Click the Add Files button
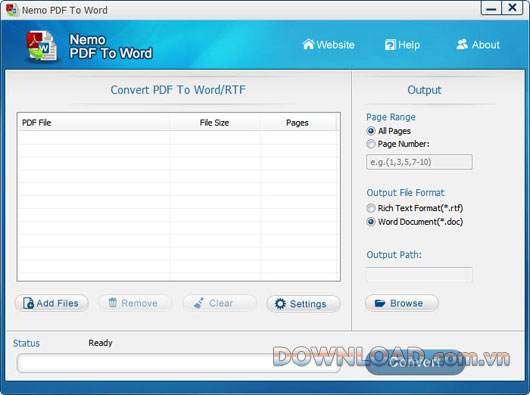The height and width of the screenshot is (395, 530). [x=51, y=303]
